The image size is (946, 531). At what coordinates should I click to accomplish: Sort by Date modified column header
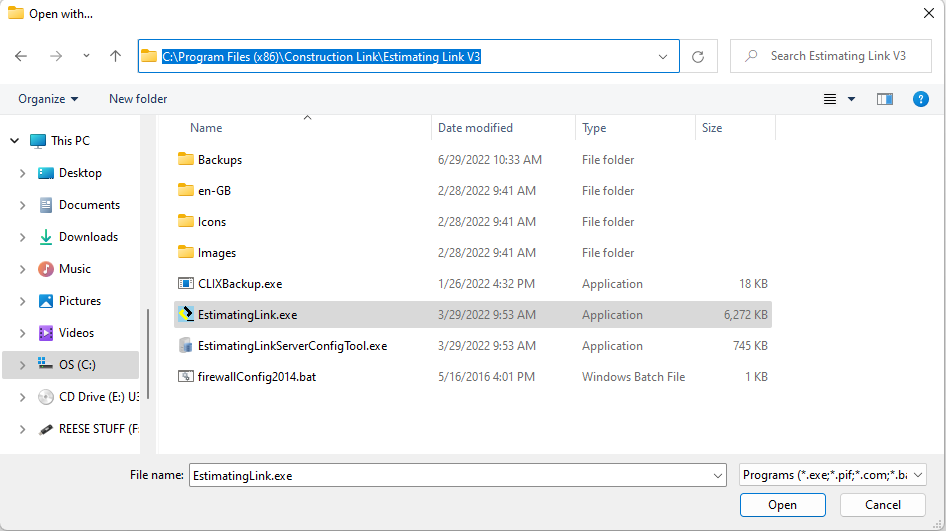(x=475, y=128)
